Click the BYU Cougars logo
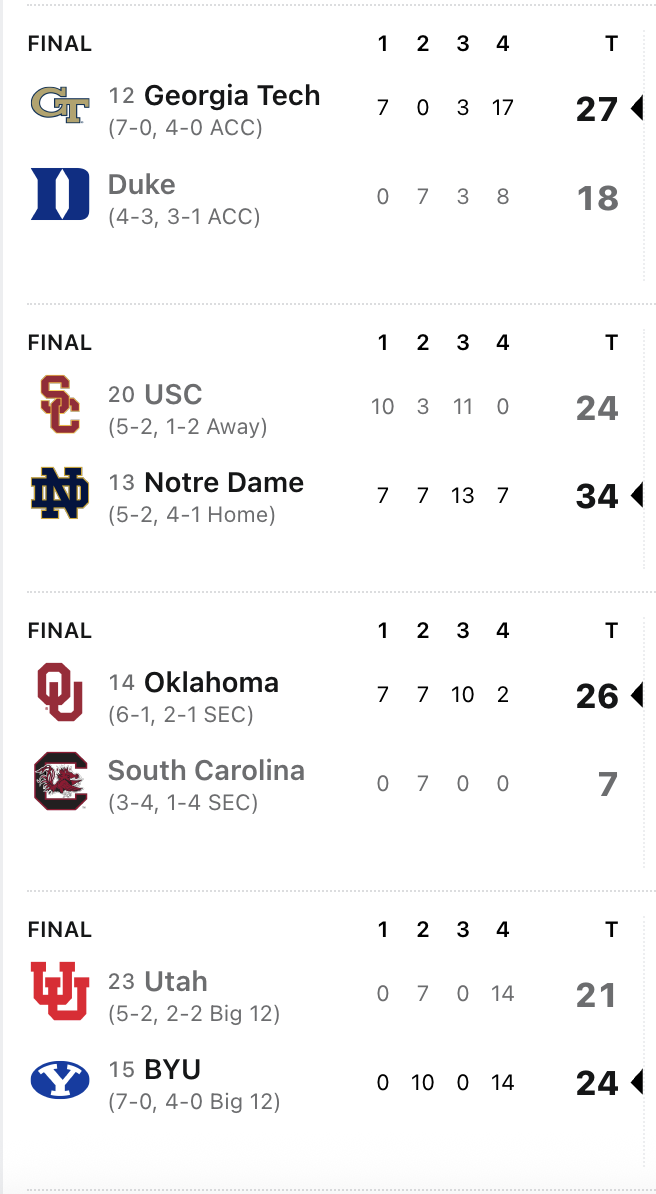Screen dimensions: 656x1194 tap(60, 1079)
